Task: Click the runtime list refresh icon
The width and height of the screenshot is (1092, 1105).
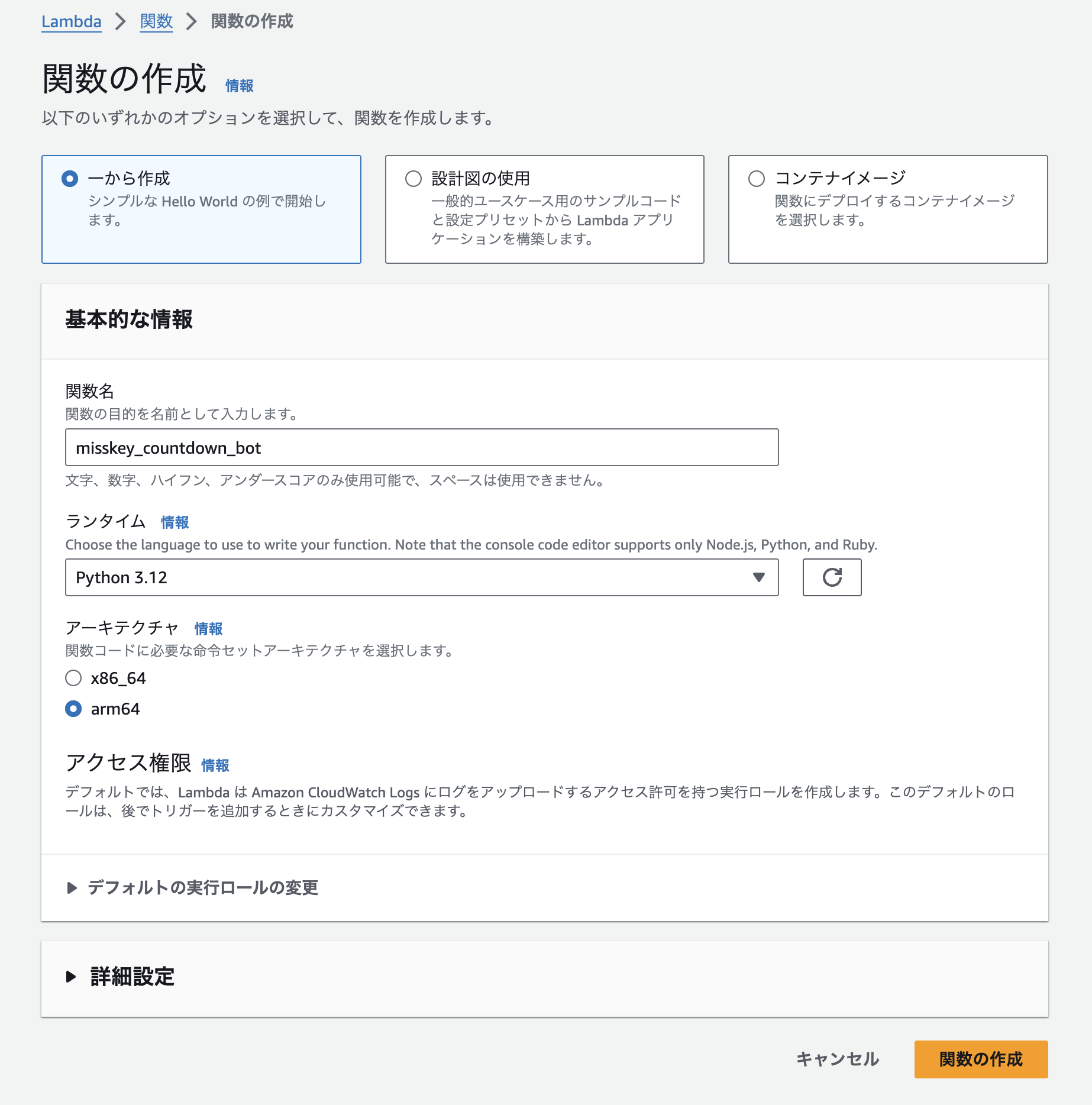Action: (832, 577)
